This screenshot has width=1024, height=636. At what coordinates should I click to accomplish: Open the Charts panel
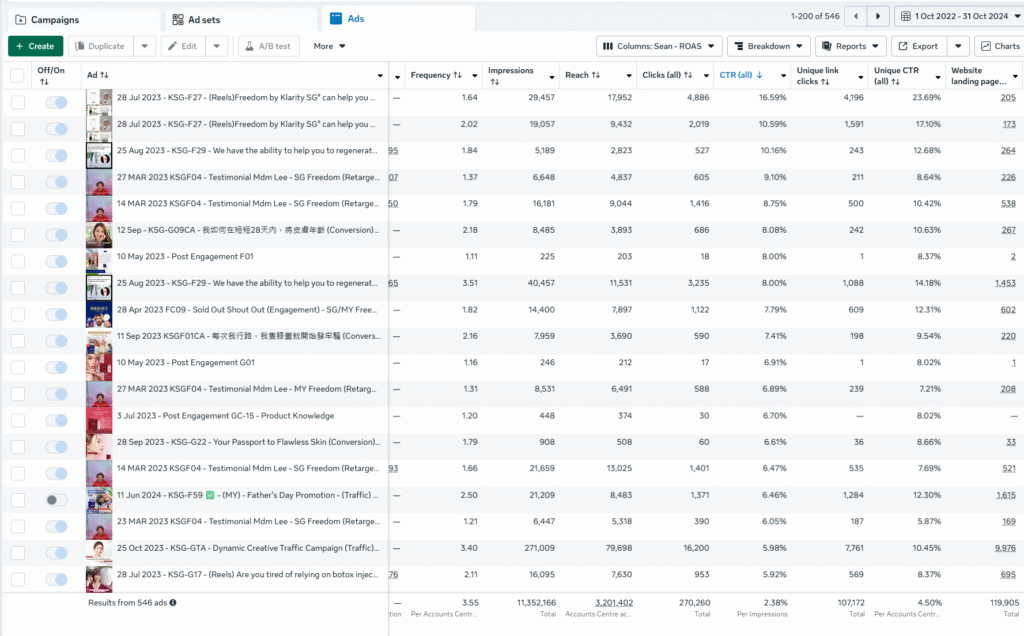click(998, 45)
